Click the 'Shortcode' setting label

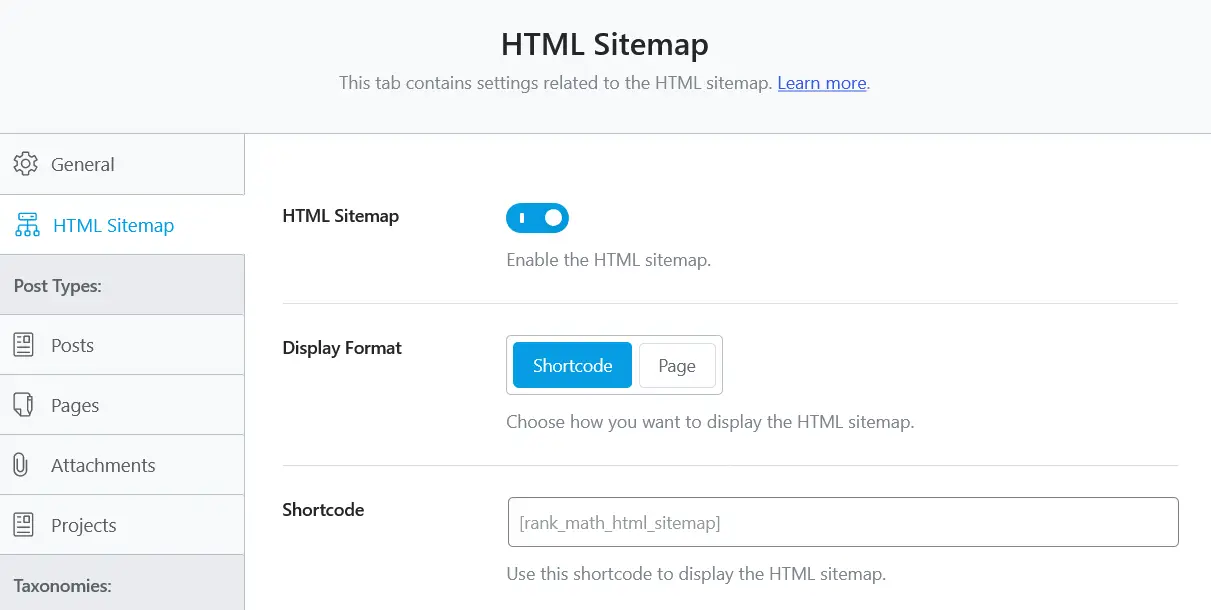pyautogui.click(x=323, y=510)
